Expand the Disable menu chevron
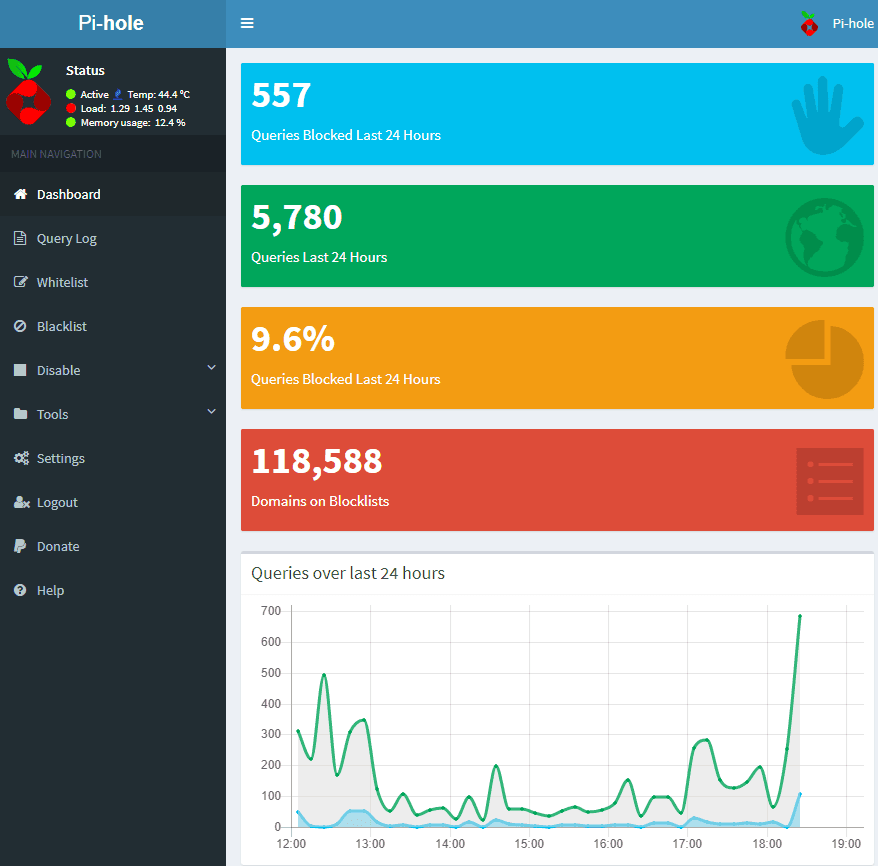The image size is (878, 866). [212, 367]
